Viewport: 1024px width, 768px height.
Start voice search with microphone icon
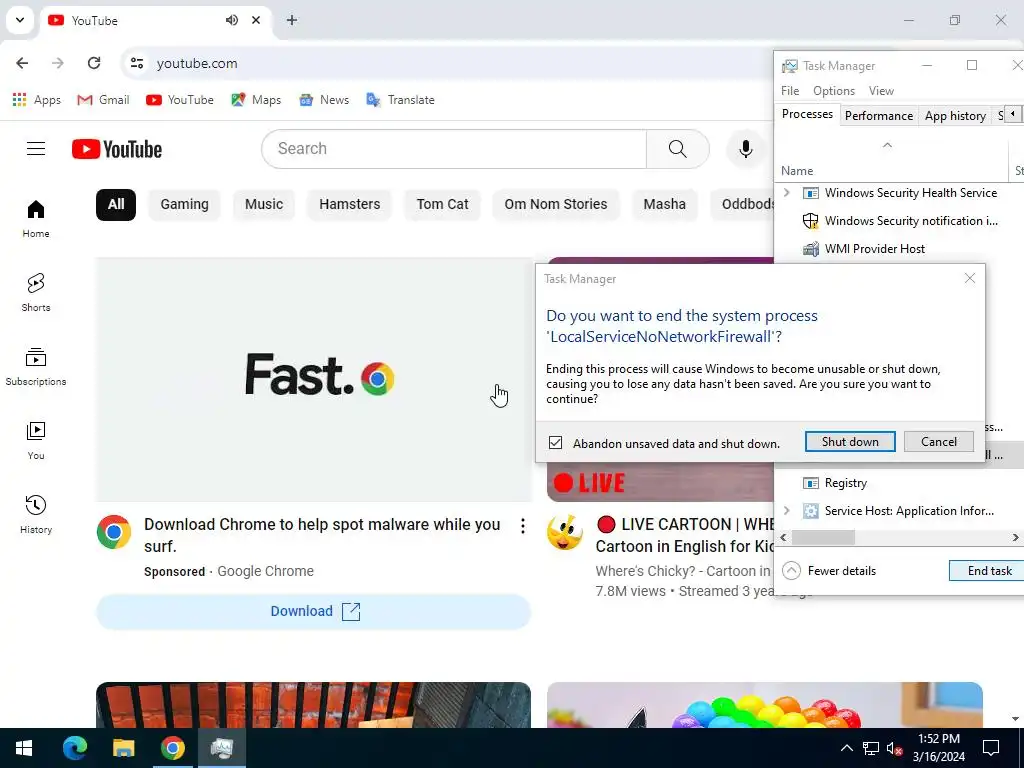click(745, 149)
